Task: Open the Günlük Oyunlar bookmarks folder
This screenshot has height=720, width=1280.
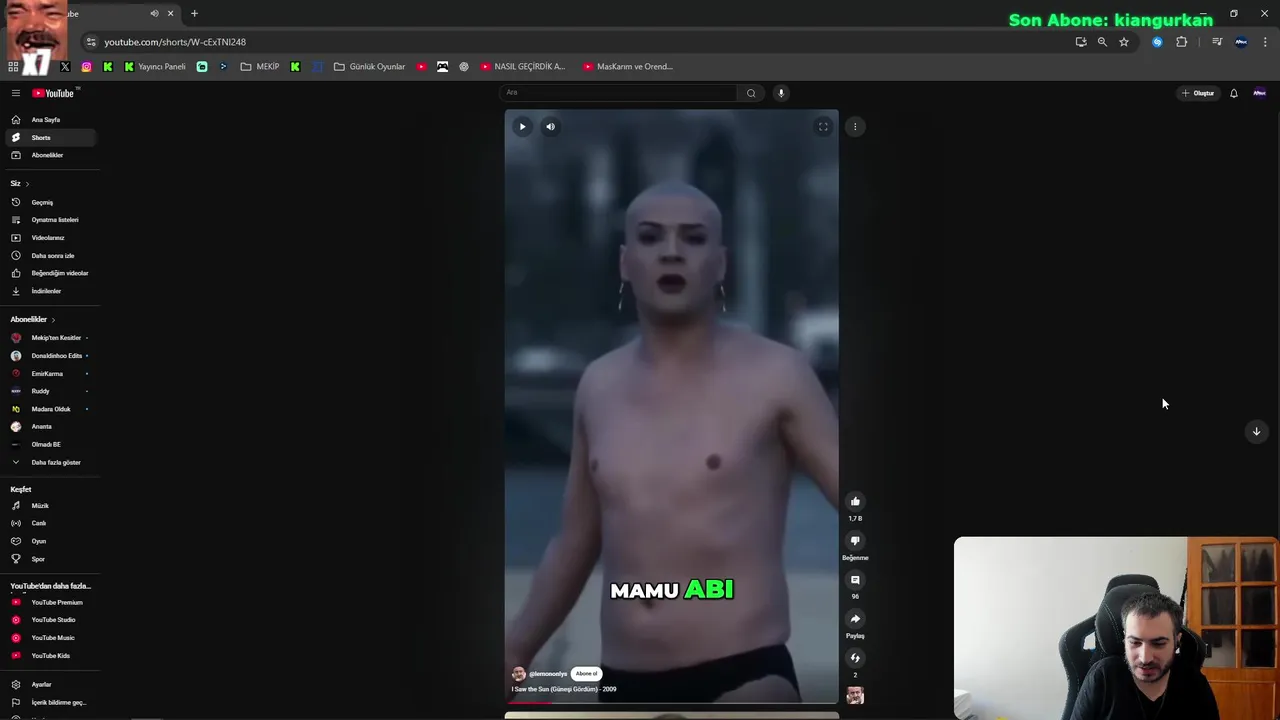Action: (x=370, y=67)
